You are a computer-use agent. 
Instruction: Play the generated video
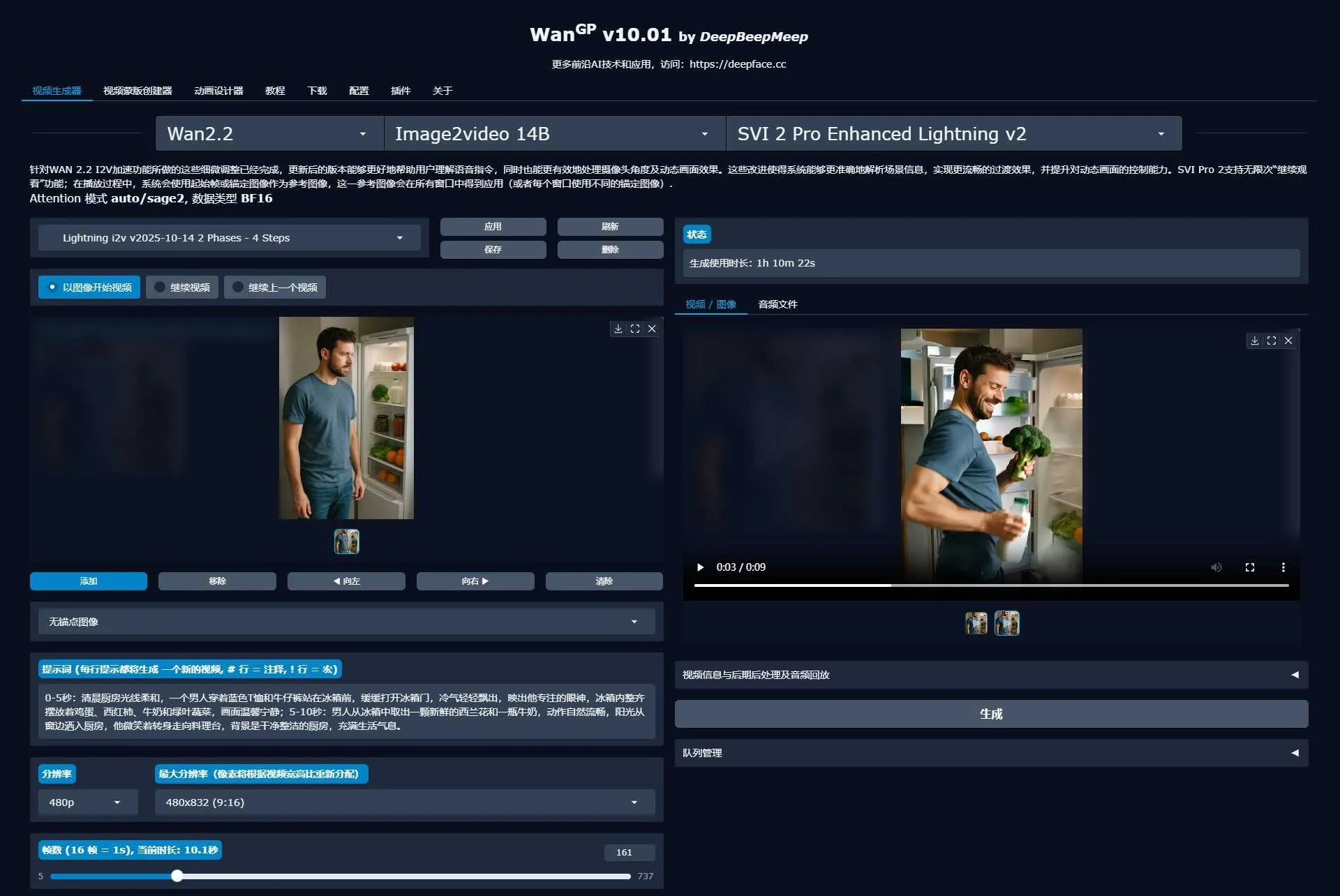pyautogui.click(x=701, y=567)
